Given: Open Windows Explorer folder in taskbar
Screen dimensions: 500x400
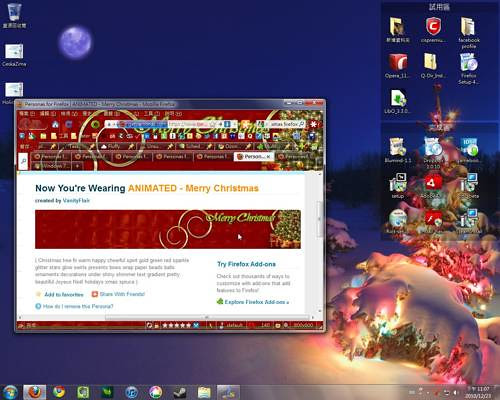Looking at the screenshot, I should tap(204, 392).
